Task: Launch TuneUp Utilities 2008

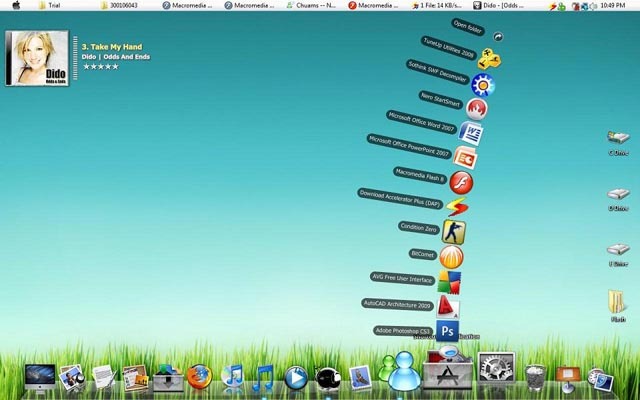Action: point(489,60)
